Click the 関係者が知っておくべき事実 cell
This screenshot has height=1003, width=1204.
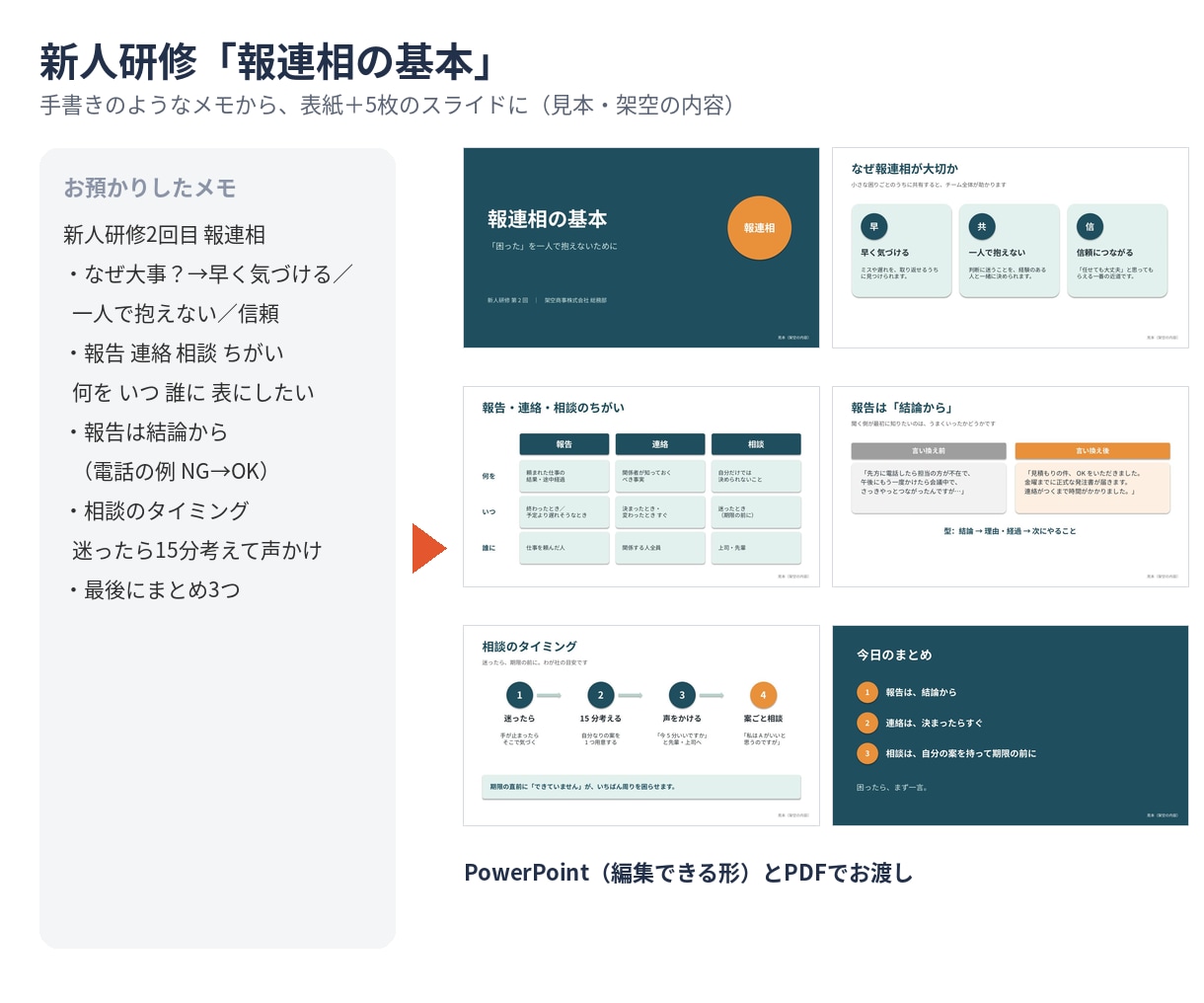660,476
